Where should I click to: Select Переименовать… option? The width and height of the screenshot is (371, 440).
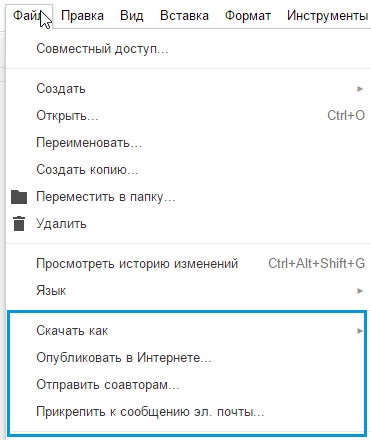point(188,143)
